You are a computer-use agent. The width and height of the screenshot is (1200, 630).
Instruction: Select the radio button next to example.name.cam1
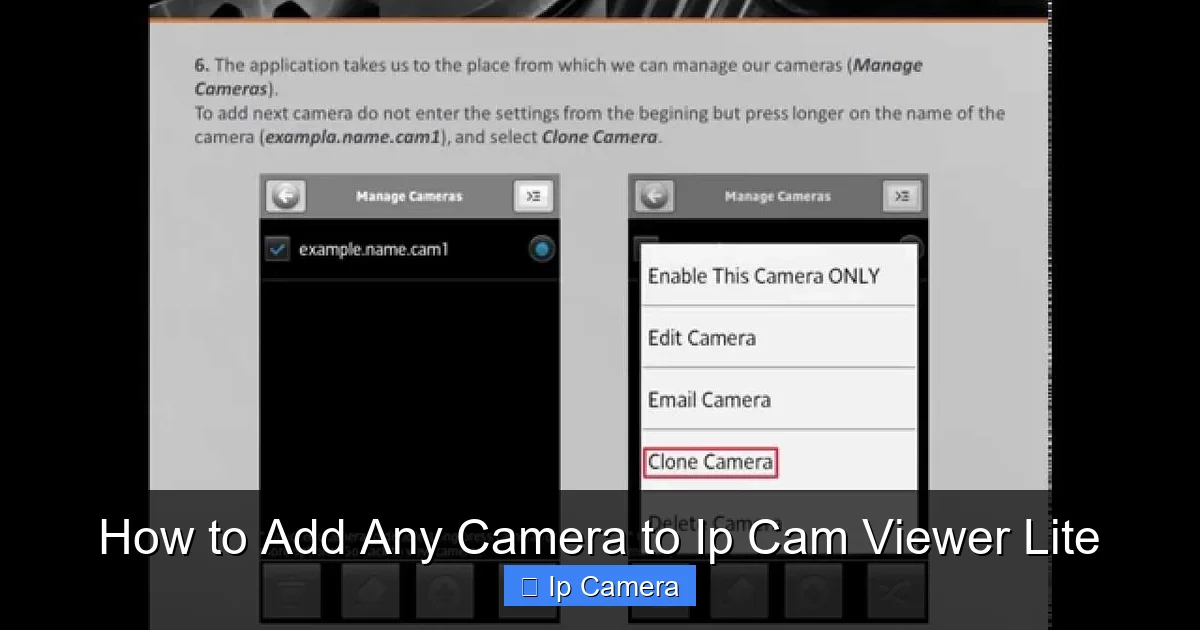pos(541,250)
